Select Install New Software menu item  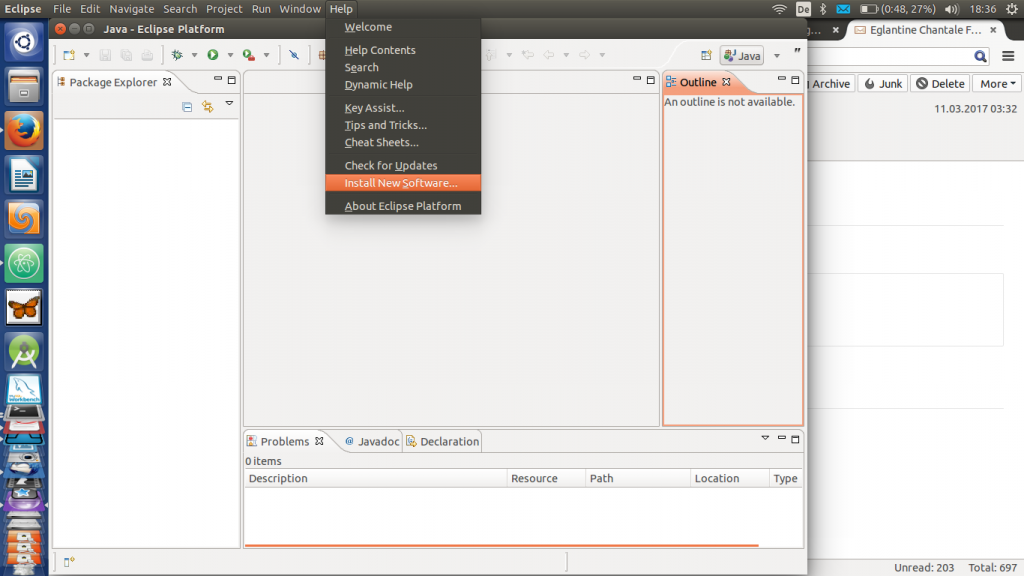[403, 183]
